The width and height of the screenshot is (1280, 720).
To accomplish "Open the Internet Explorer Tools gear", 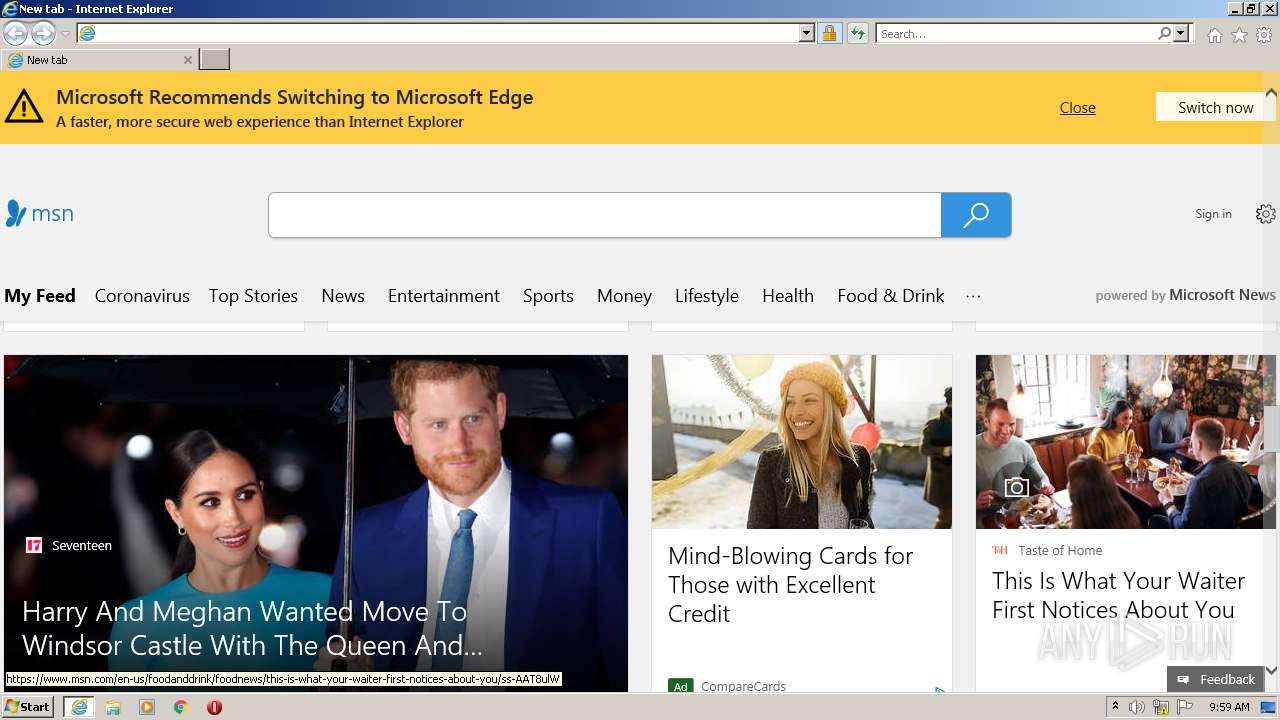I will click(1264, 35).
